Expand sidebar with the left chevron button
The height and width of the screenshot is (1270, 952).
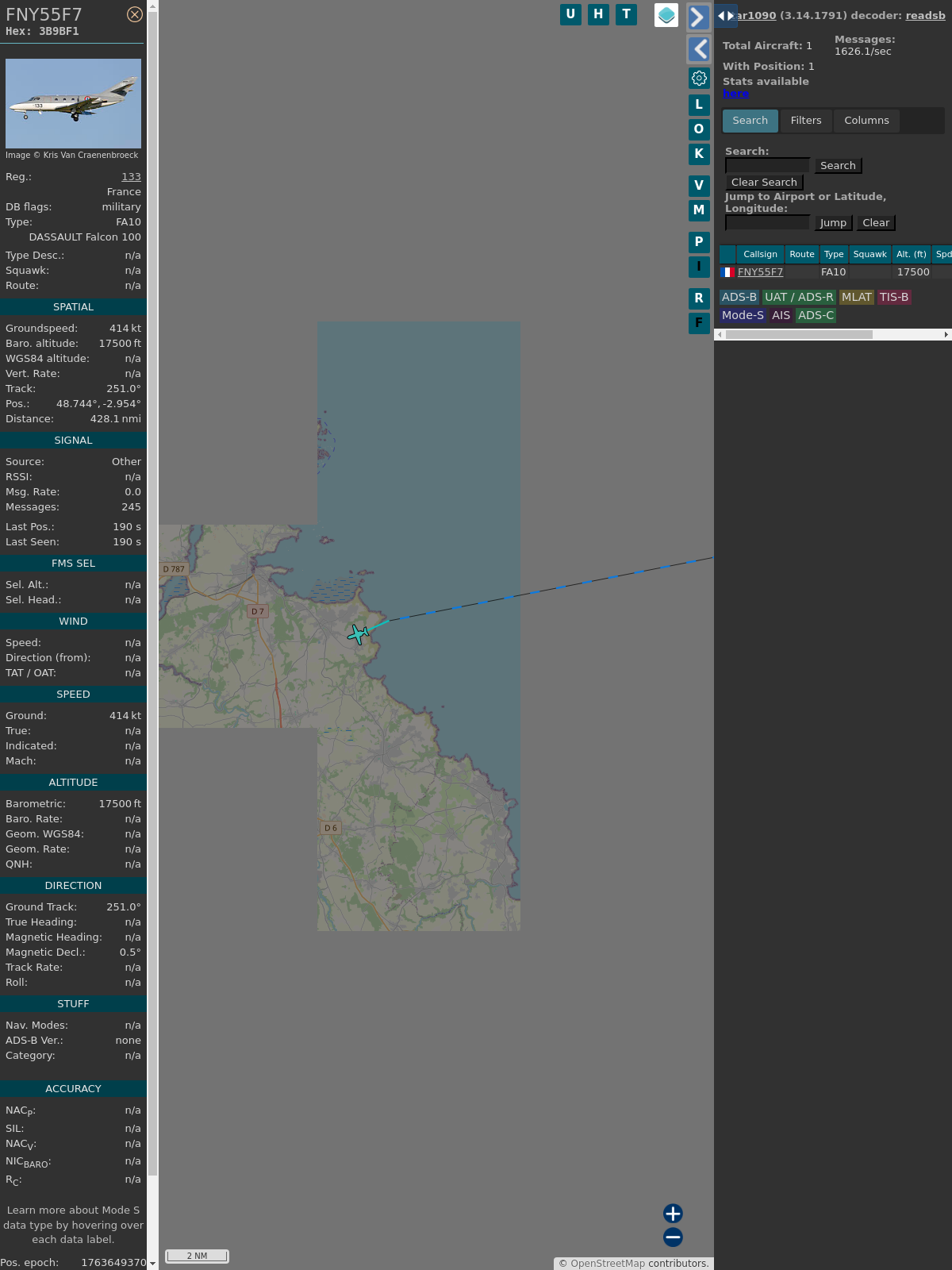coord(698,49)
